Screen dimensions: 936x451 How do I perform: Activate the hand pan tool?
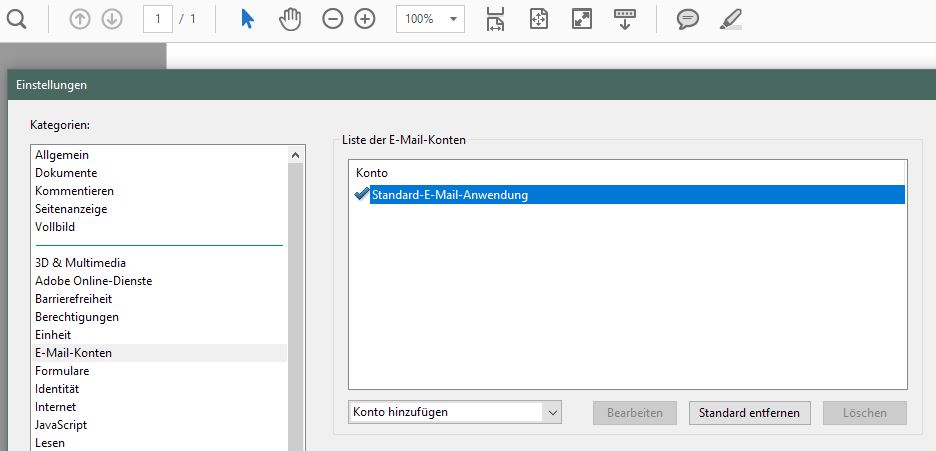[x=290, y=19]
